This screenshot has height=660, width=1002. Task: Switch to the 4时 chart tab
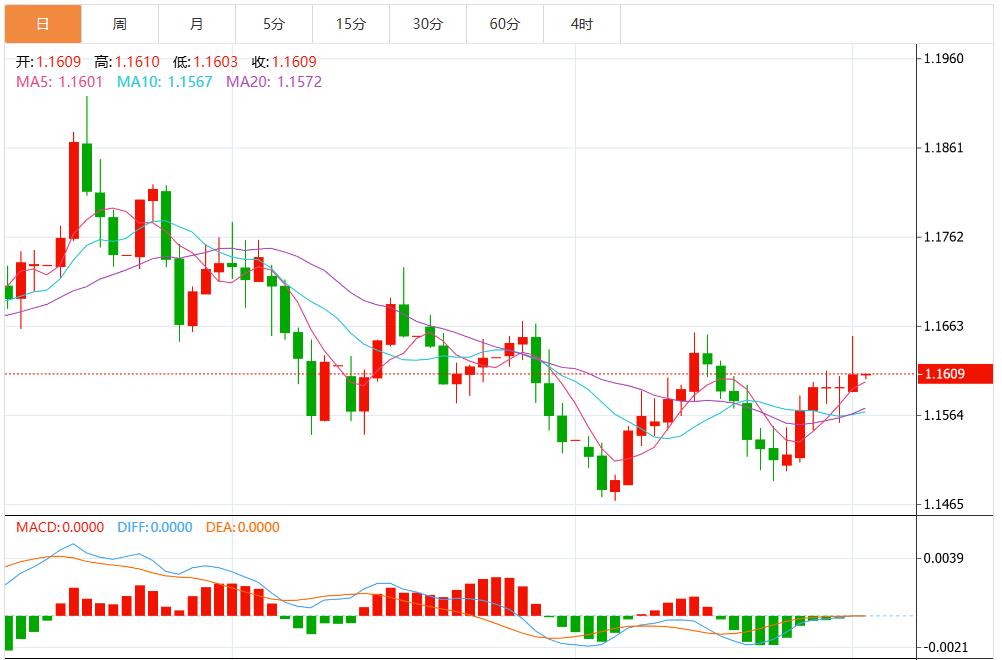click(581, 24)
